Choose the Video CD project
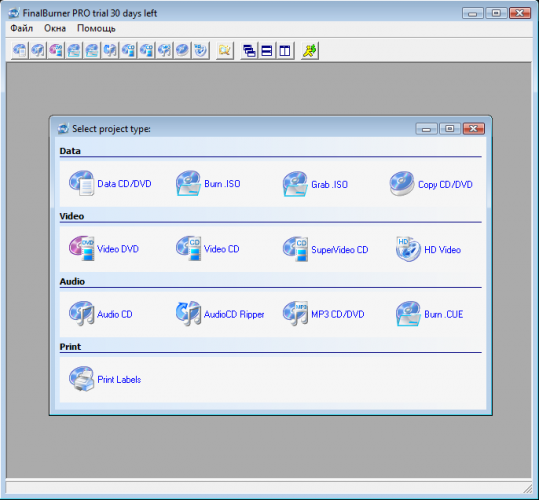The image size is (539, 500). coord(207,249)
